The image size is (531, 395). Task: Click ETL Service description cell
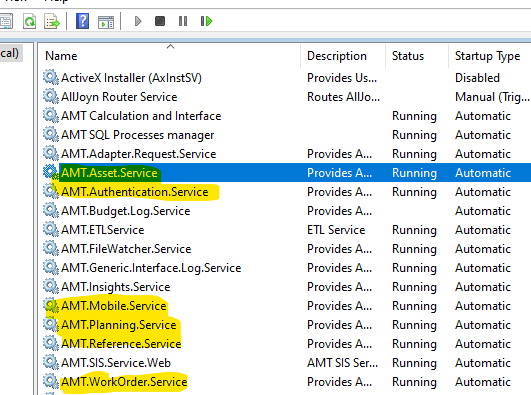tap(336, 230)
